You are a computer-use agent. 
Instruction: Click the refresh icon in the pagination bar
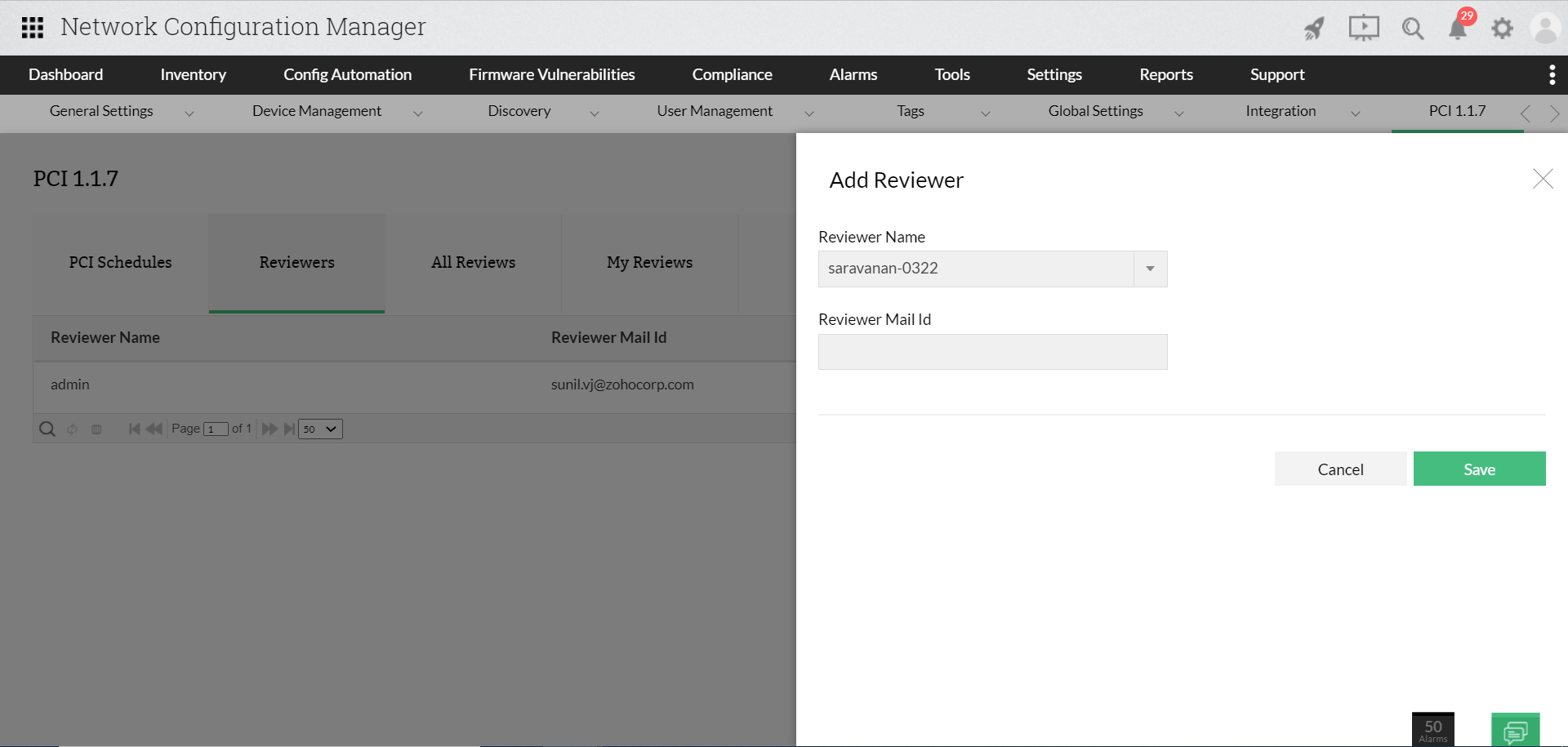pyautogui.click(x=72, y=429)
